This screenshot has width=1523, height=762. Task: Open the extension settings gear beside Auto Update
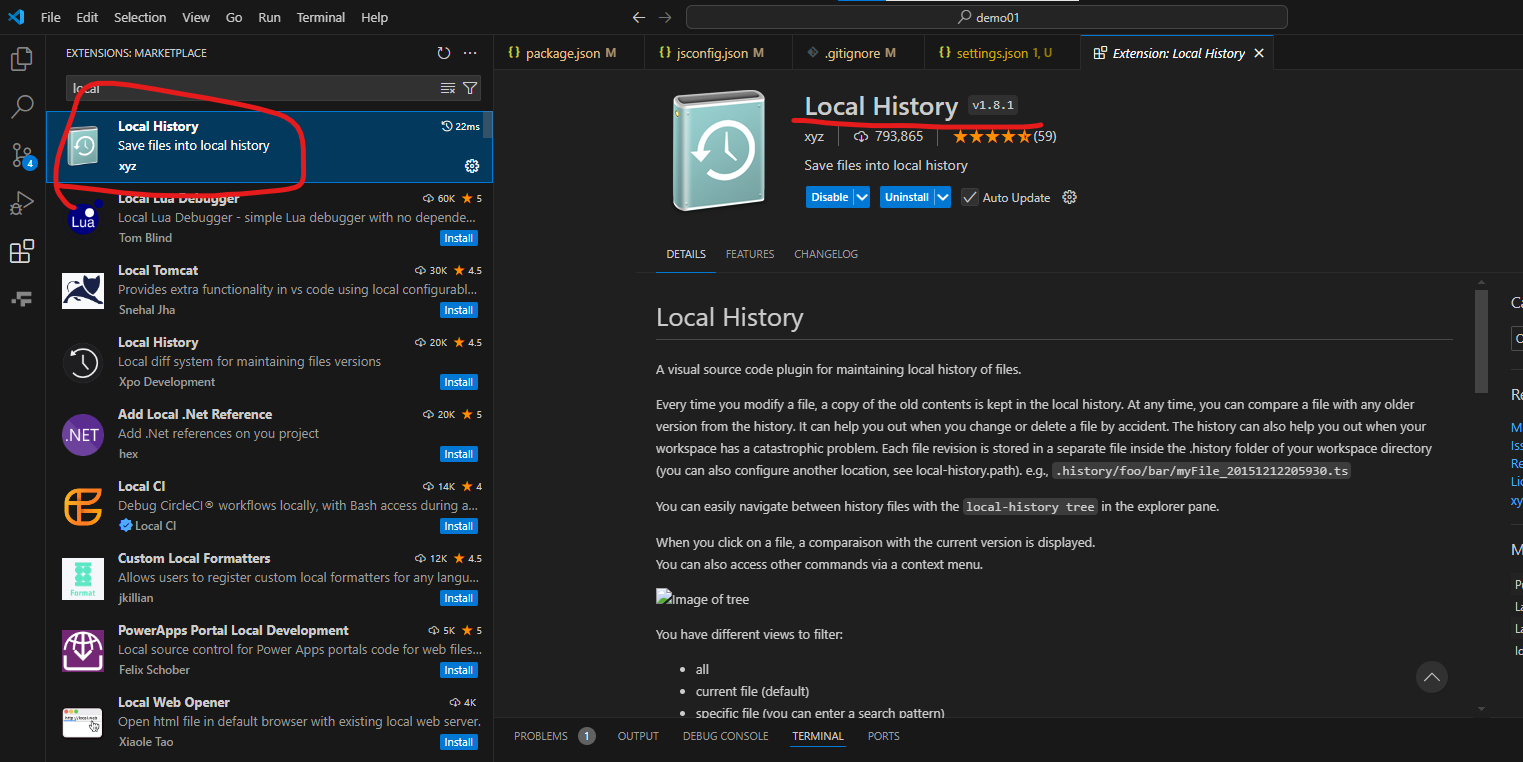pos(1069,197)
